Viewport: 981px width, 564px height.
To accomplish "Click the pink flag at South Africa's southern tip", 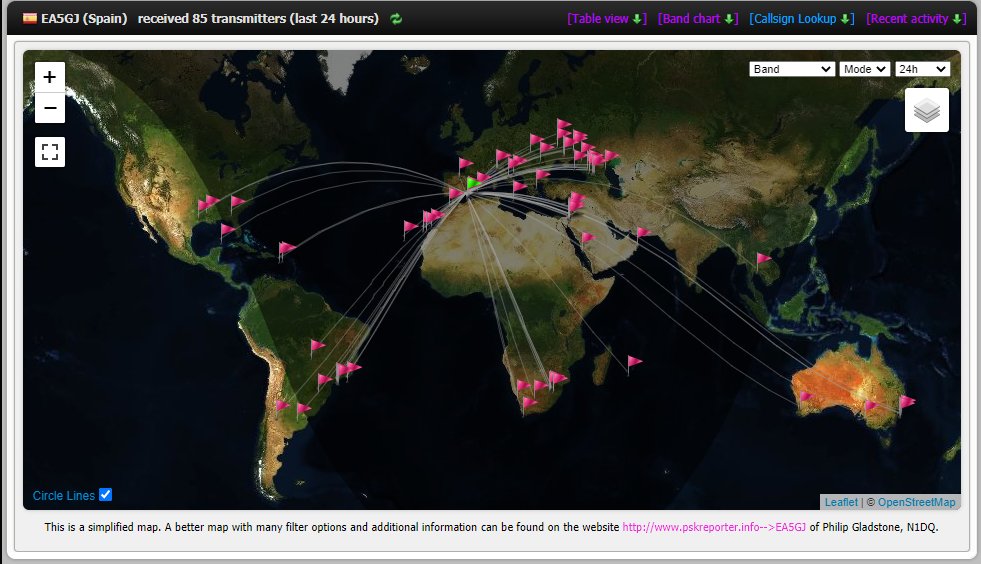I will click(x=529, y=404).
